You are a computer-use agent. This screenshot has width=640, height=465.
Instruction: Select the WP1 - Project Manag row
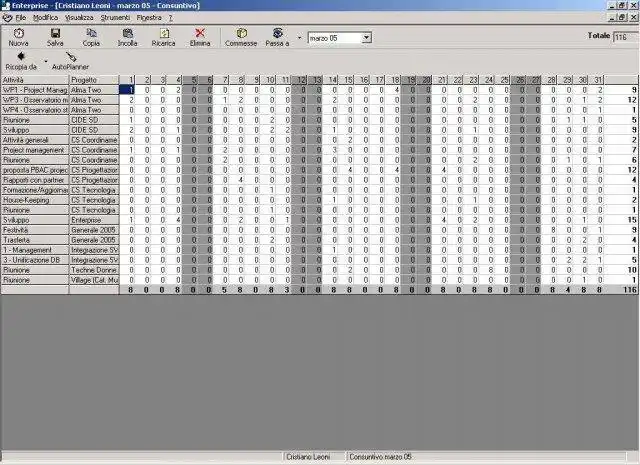[35, 90]
